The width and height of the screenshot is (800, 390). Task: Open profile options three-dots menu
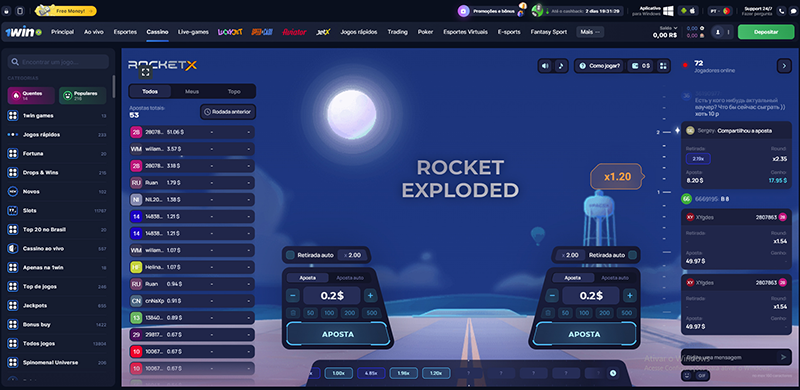729,32
